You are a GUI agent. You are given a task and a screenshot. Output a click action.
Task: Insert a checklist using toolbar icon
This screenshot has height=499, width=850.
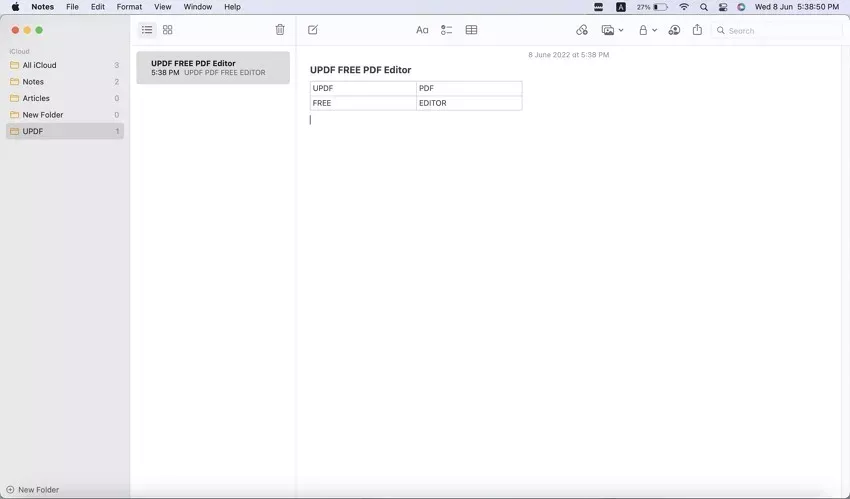(x=446, y=30)
